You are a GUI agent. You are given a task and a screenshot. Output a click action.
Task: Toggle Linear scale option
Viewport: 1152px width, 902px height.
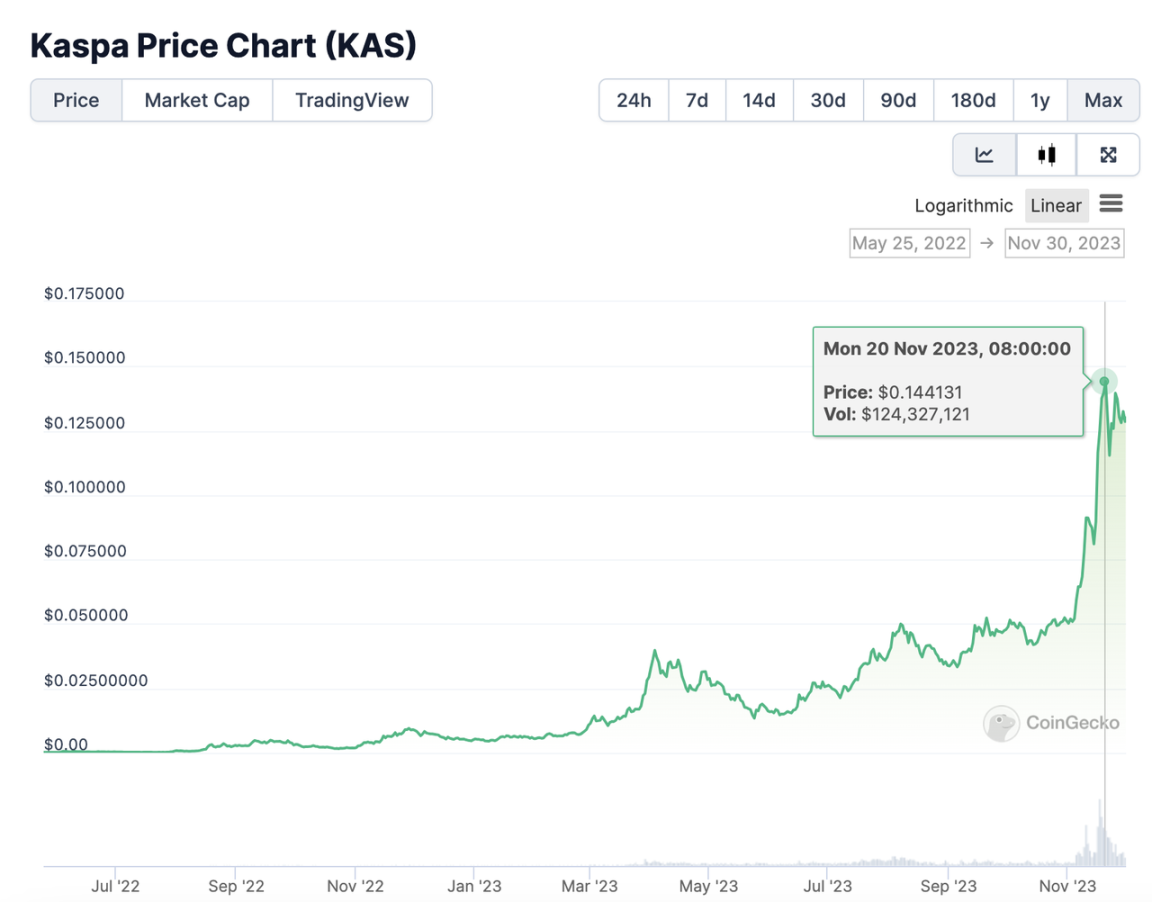coord(1056,206)
